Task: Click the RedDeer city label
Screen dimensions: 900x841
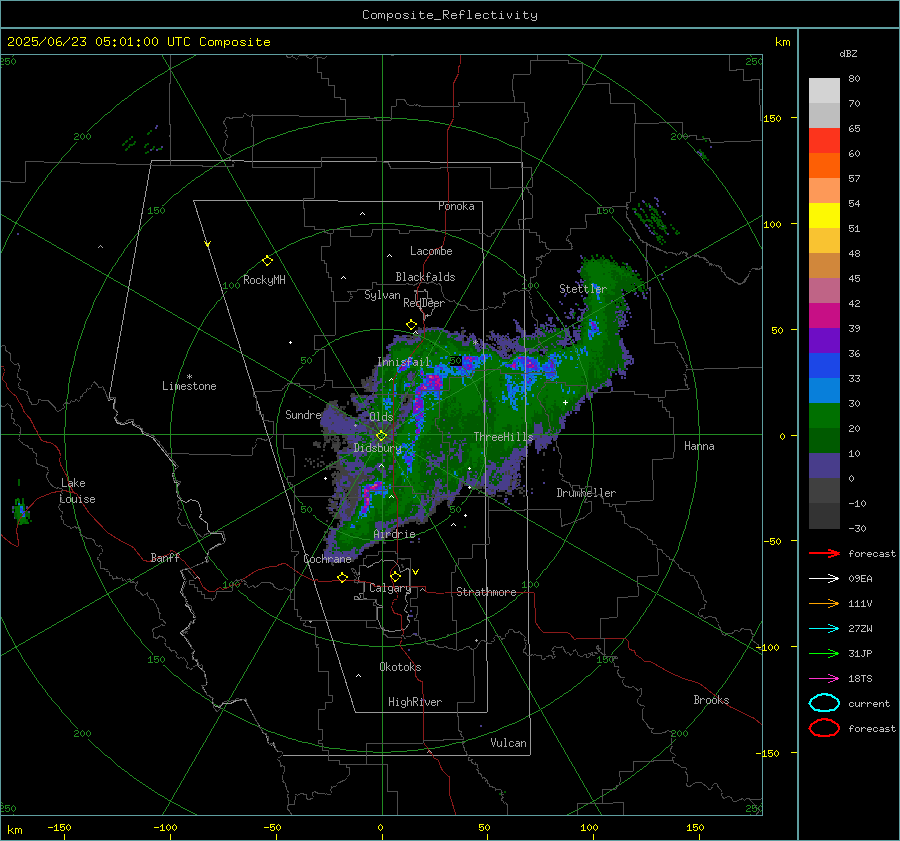Action: click(x=424, y=303)
